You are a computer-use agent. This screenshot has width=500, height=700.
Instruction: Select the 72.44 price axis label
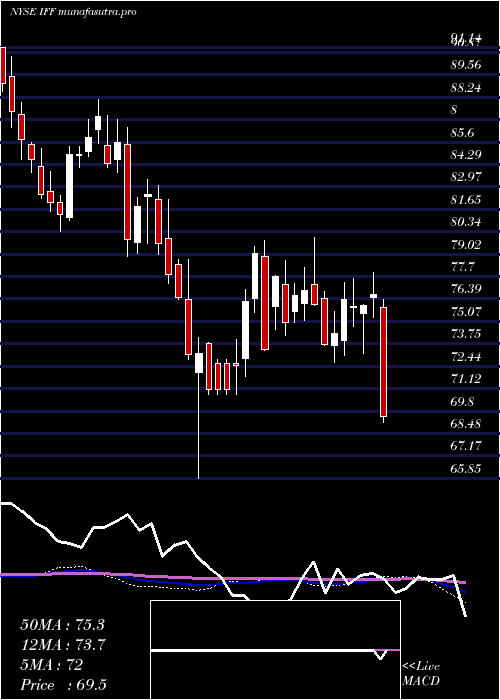[466, 357]
